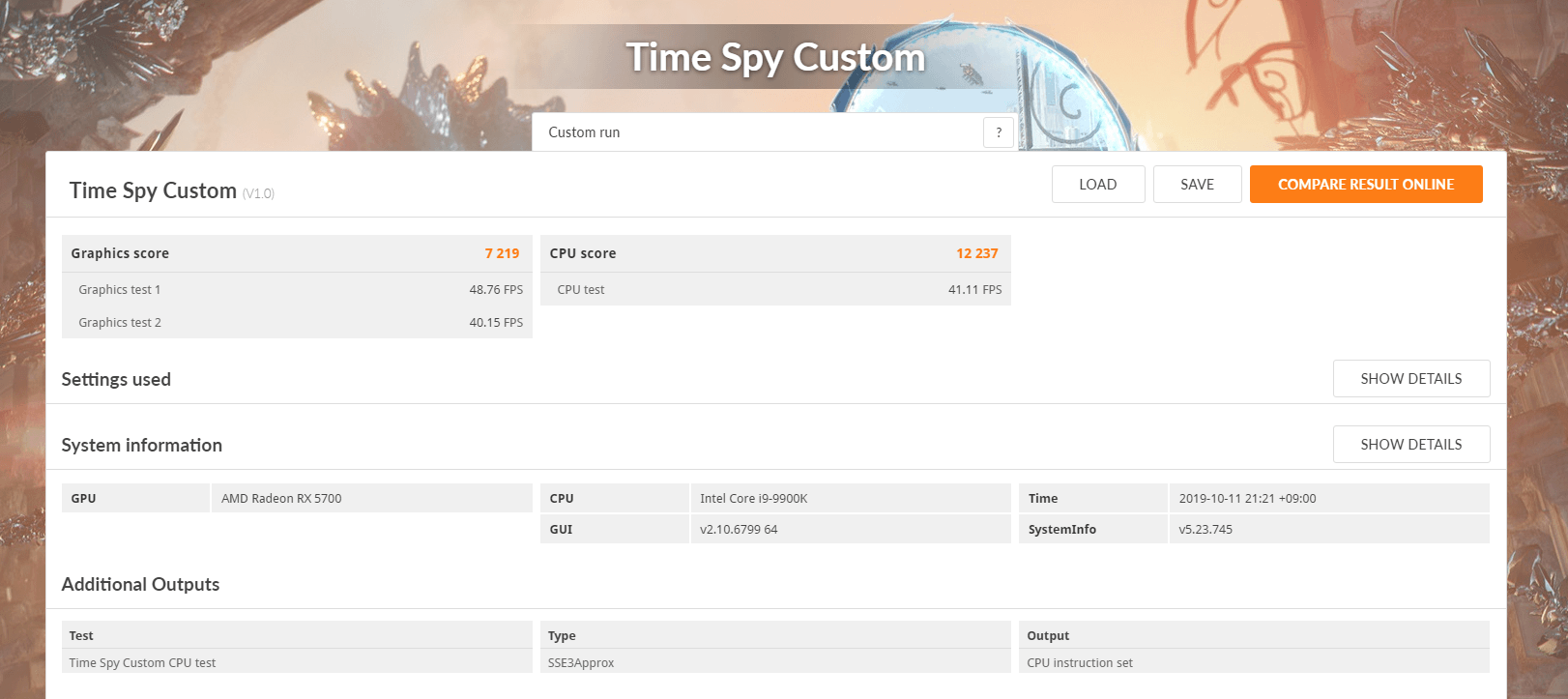This screenshot has height=699, width=1568.
Task: Click the 41.11 FPS value
Action: (x=974, y=290)
